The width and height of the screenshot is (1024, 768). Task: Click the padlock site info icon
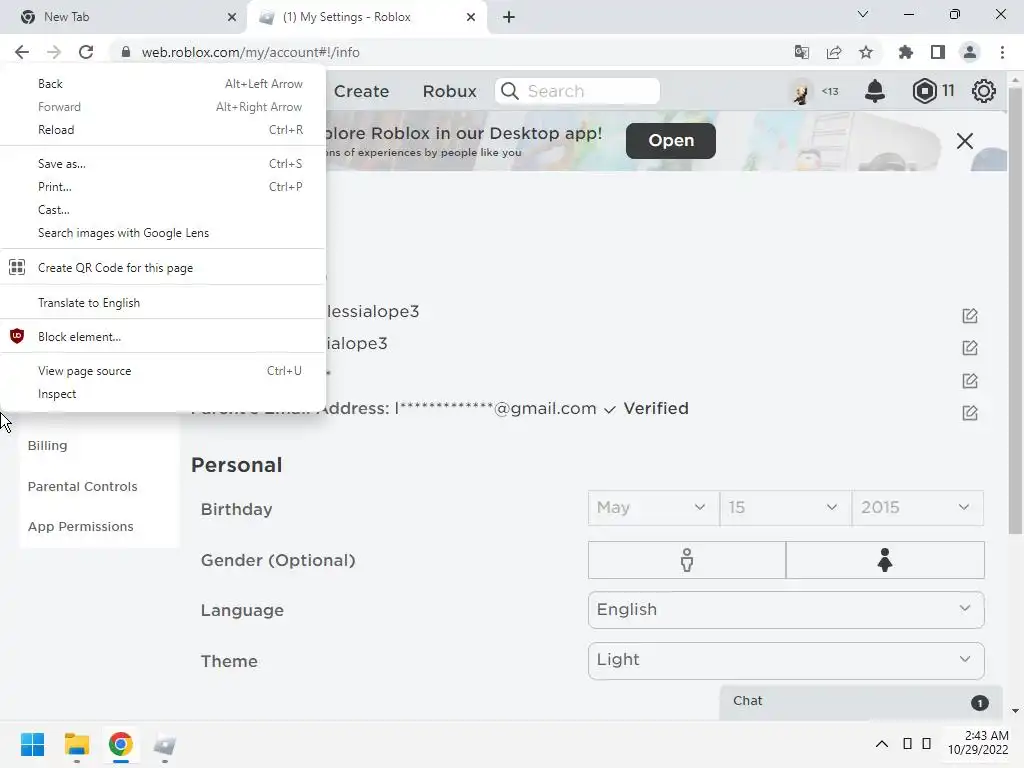(x=126, y=52)
